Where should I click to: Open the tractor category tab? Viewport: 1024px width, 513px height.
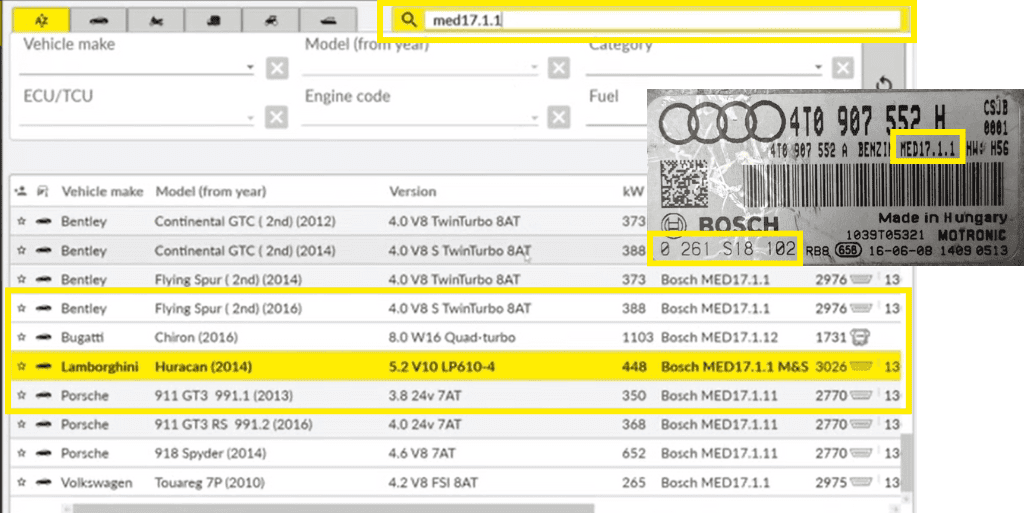(271, 19)
